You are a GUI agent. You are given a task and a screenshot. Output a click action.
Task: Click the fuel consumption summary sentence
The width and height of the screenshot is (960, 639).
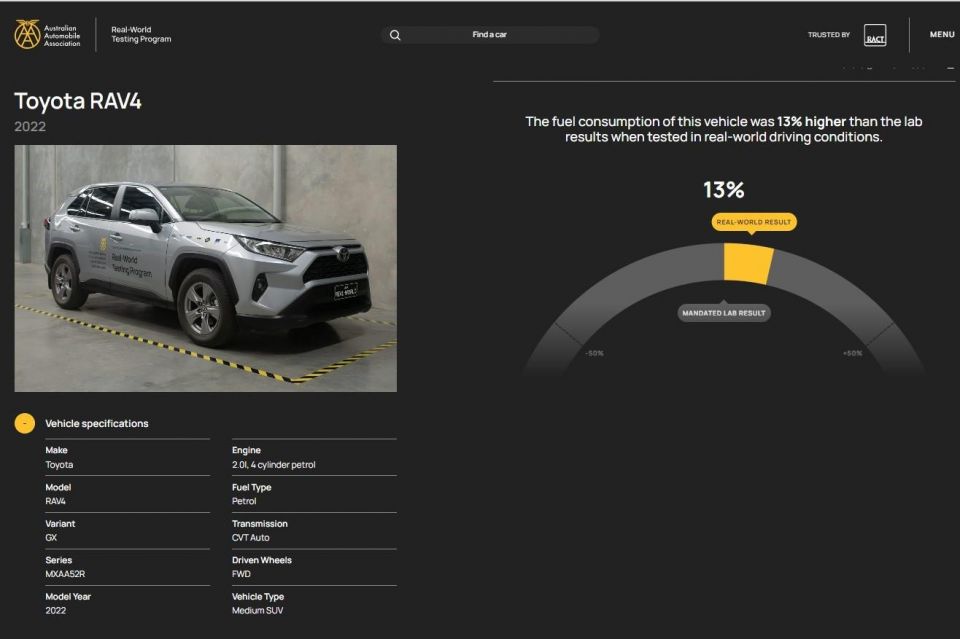pyautogui.click(x=724, y=129)
